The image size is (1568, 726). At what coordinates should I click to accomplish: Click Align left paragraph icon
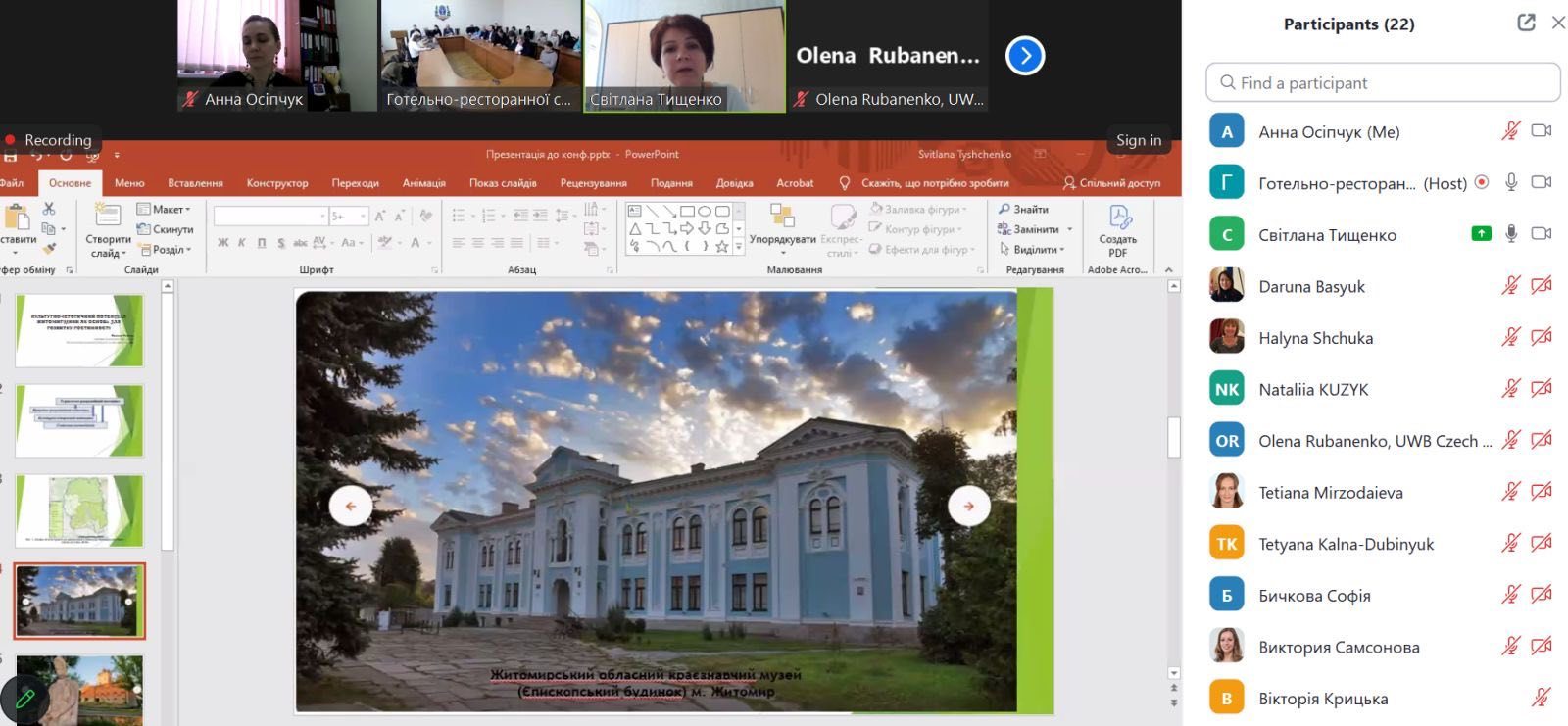pos(458,243)
